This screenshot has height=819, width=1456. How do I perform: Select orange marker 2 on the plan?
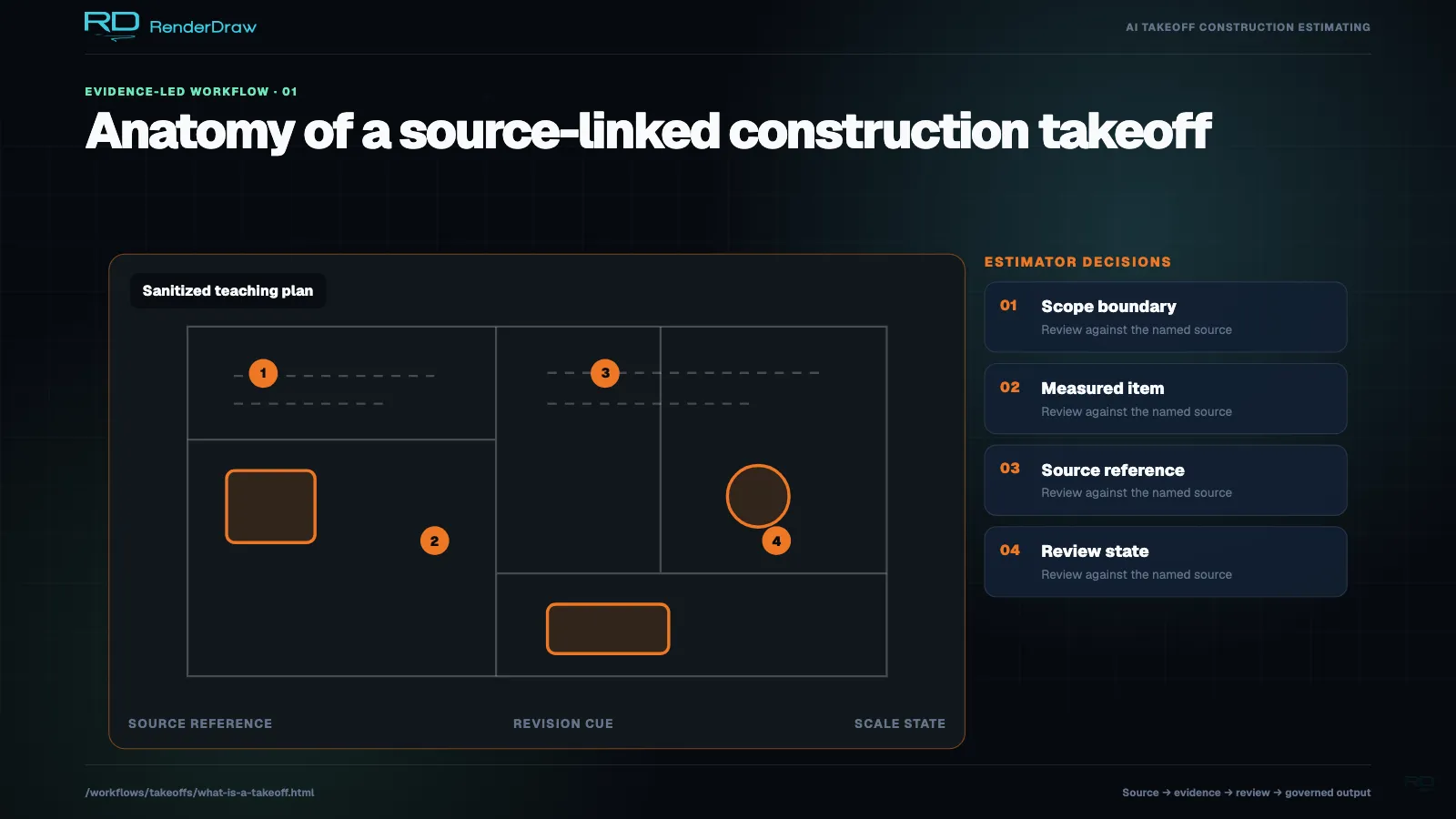(434, 541)
